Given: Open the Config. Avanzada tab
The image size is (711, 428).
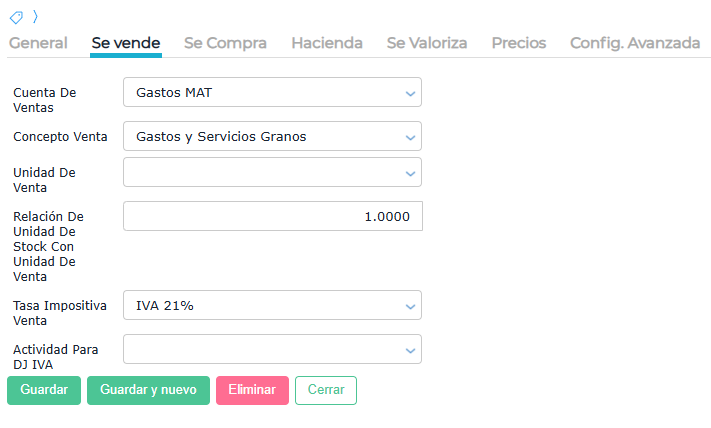Looking at the screenshot, I should [x=634, y=43].
